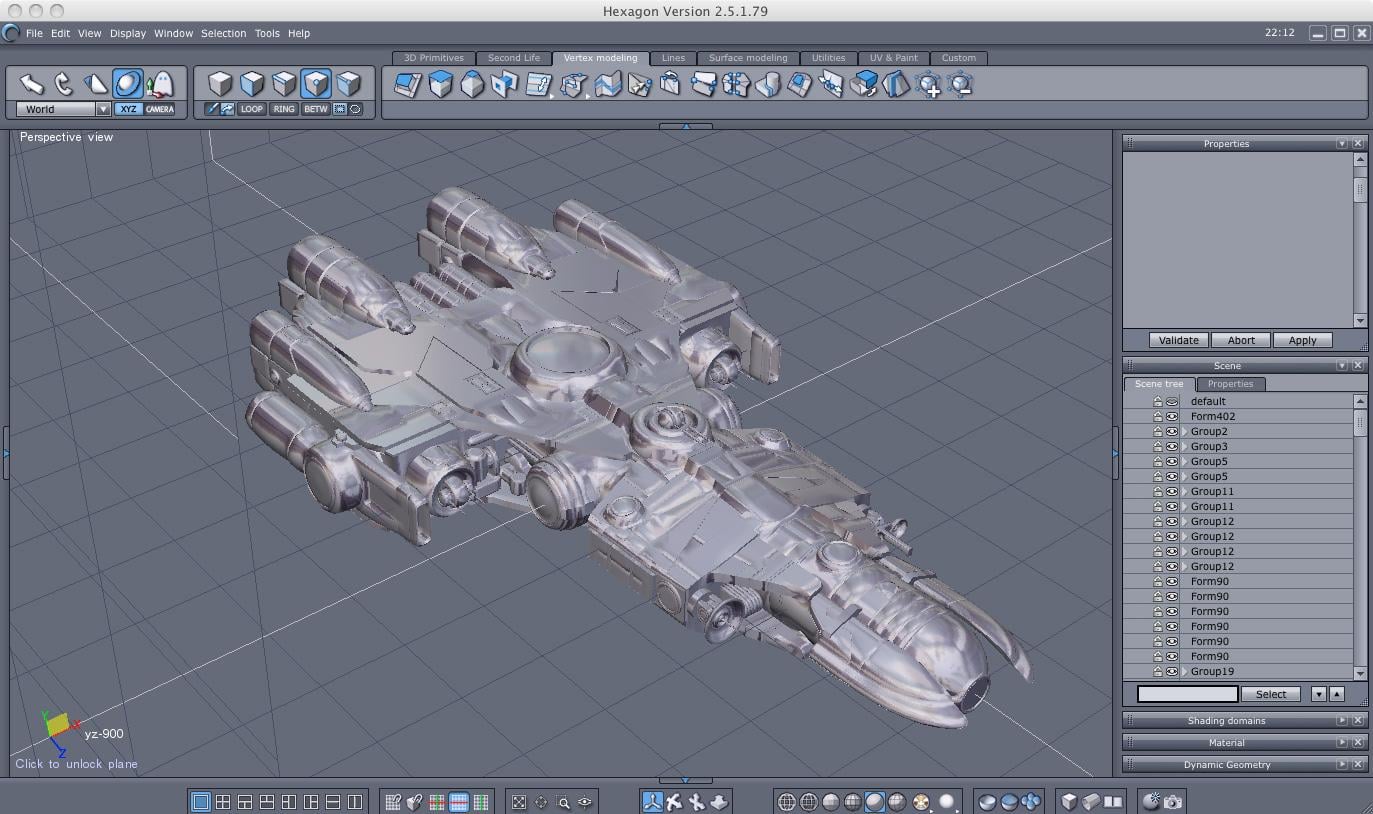Expand Group3 in the scene tree
The height and width of the screenshot is (814, 1373).
pyautogui.click(x=1185, y=447)
